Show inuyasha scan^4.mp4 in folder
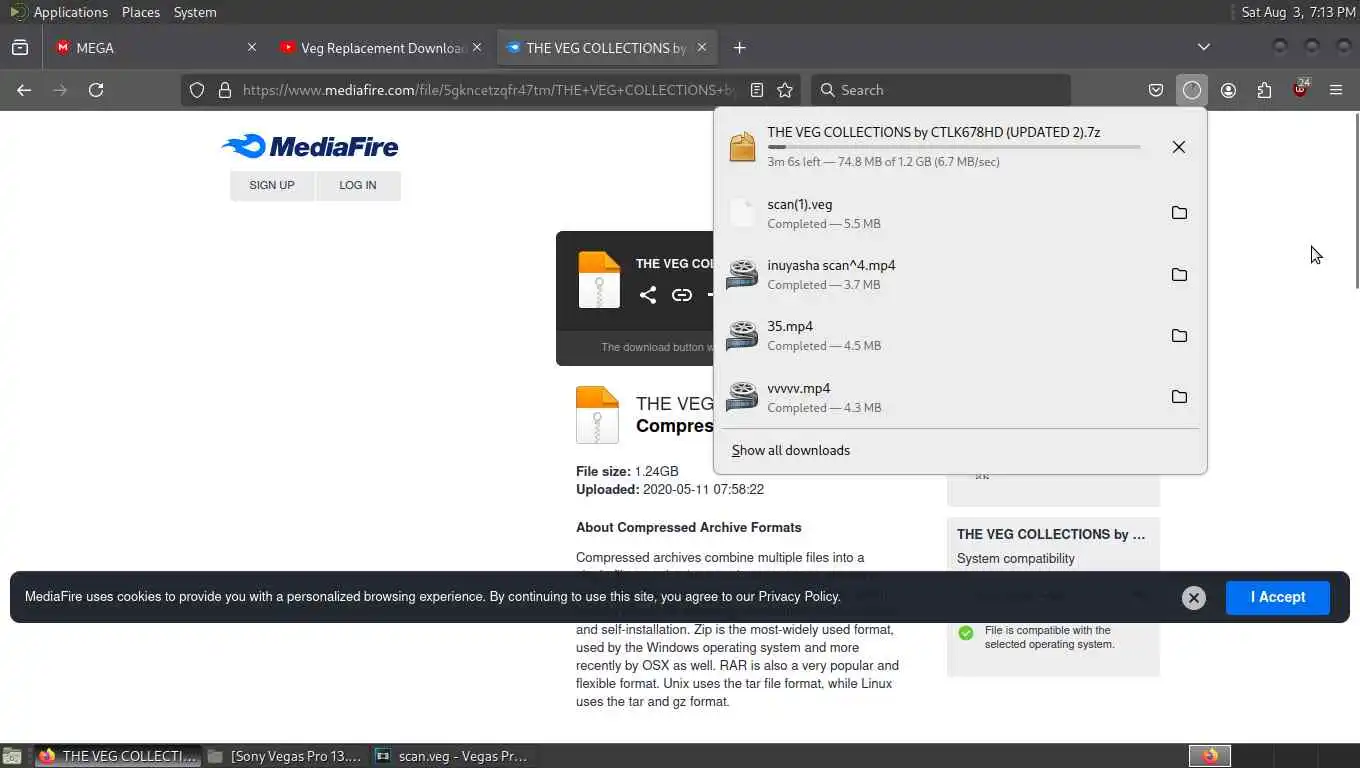 click(x=1179, y=275)
